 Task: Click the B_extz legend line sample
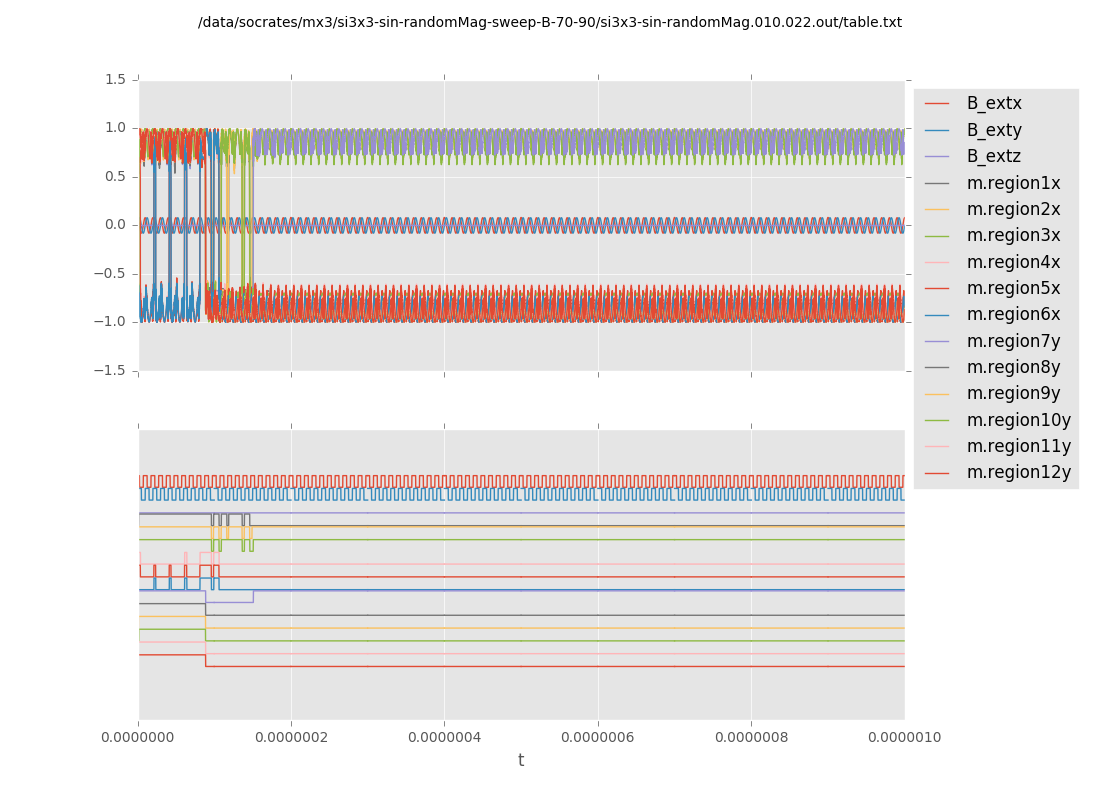(937, 157)
